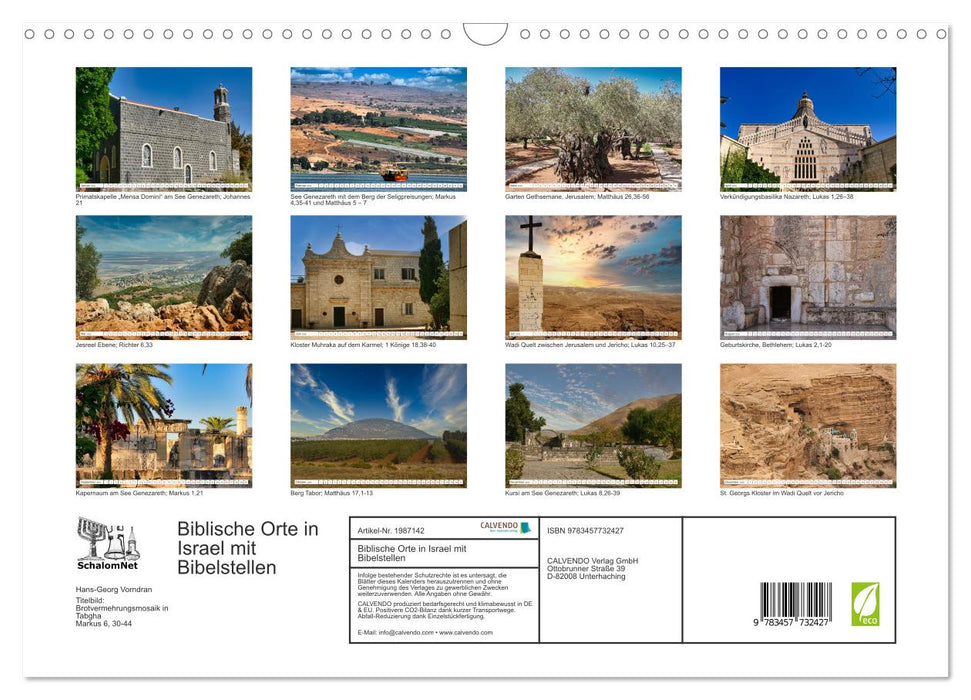971x700 pixels.
Task: Click the info@calvendo.com email address
Action: (406, 633)
